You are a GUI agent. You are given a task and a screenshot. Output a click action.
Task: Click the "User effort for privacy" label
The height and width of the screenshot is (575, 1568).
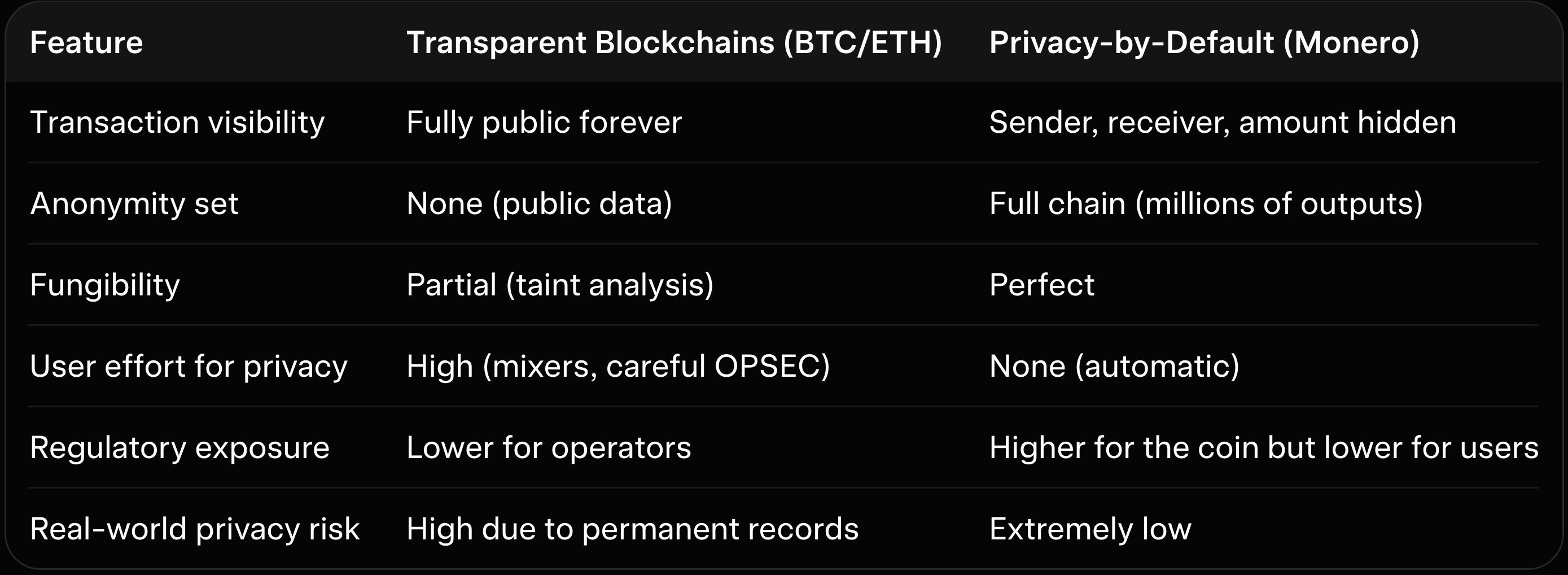[188, 366]
